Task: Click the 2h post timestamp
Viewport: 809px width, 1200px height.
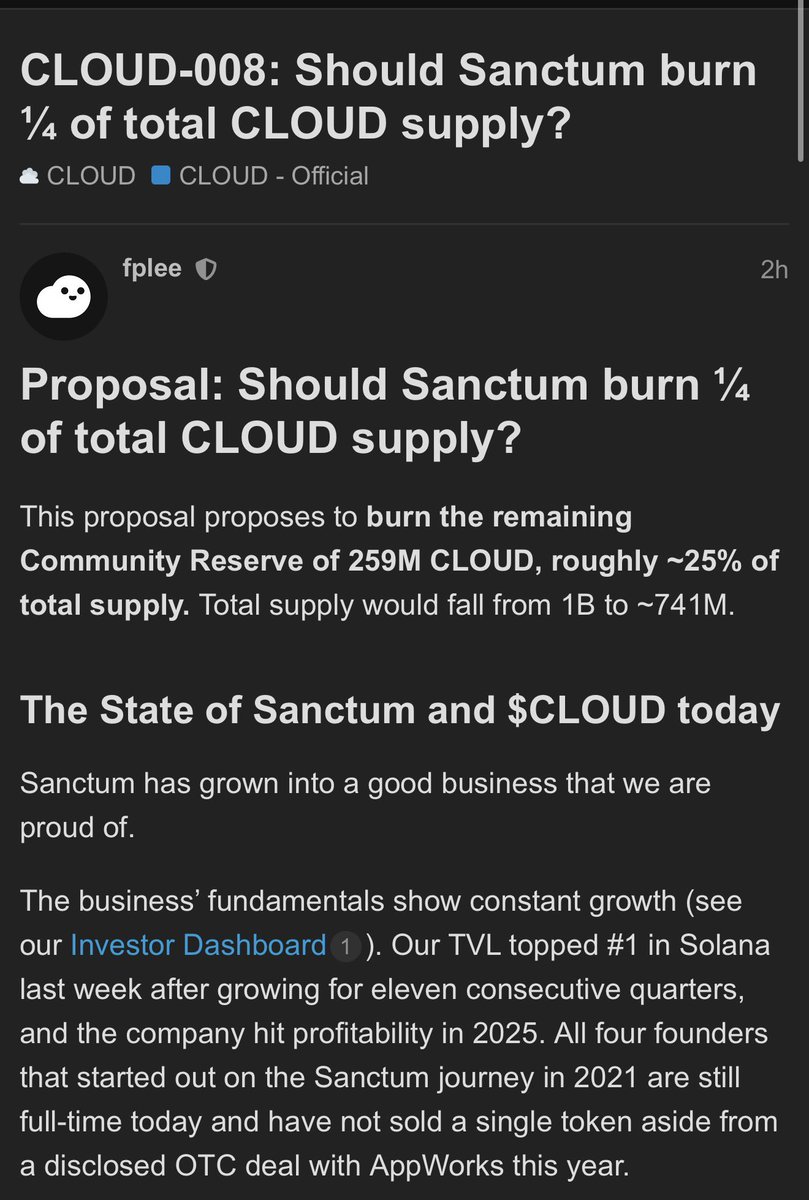Action: click(774, 269)
